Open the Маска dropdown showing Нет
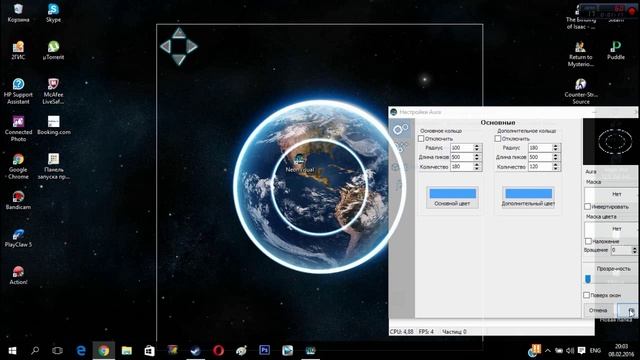This screenshot has width=640, height=360. click(x=611, y=194)
